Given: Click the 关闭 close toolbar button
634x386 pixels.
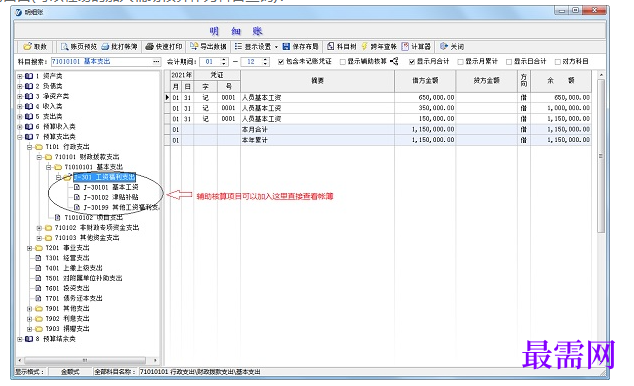Looking at the screenshot, I should (x=452, y=47).
